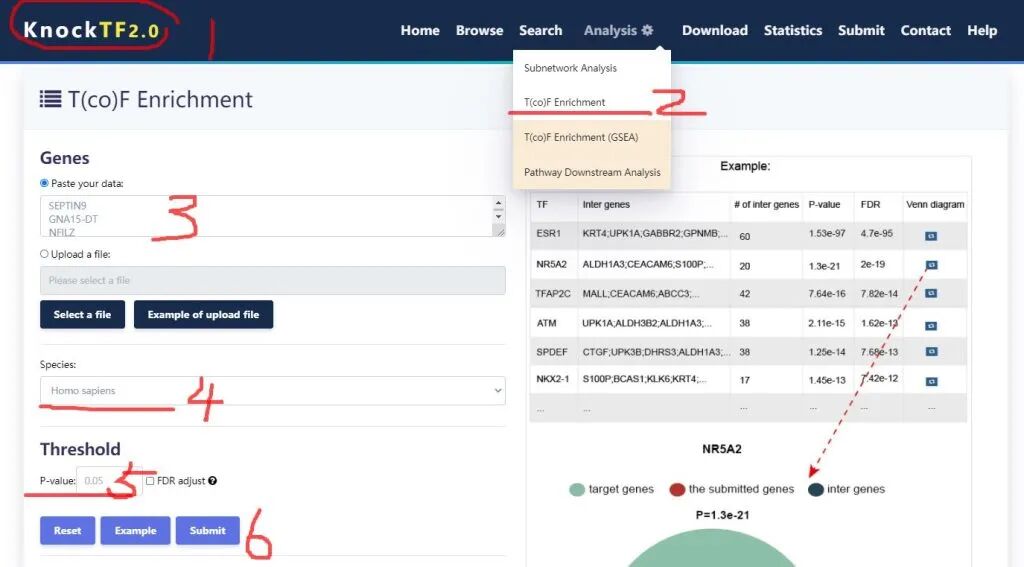Viewport: 1024px width, 567px height.
Task: Select the Upload a file radio button
Action: [x=44, y=254]
